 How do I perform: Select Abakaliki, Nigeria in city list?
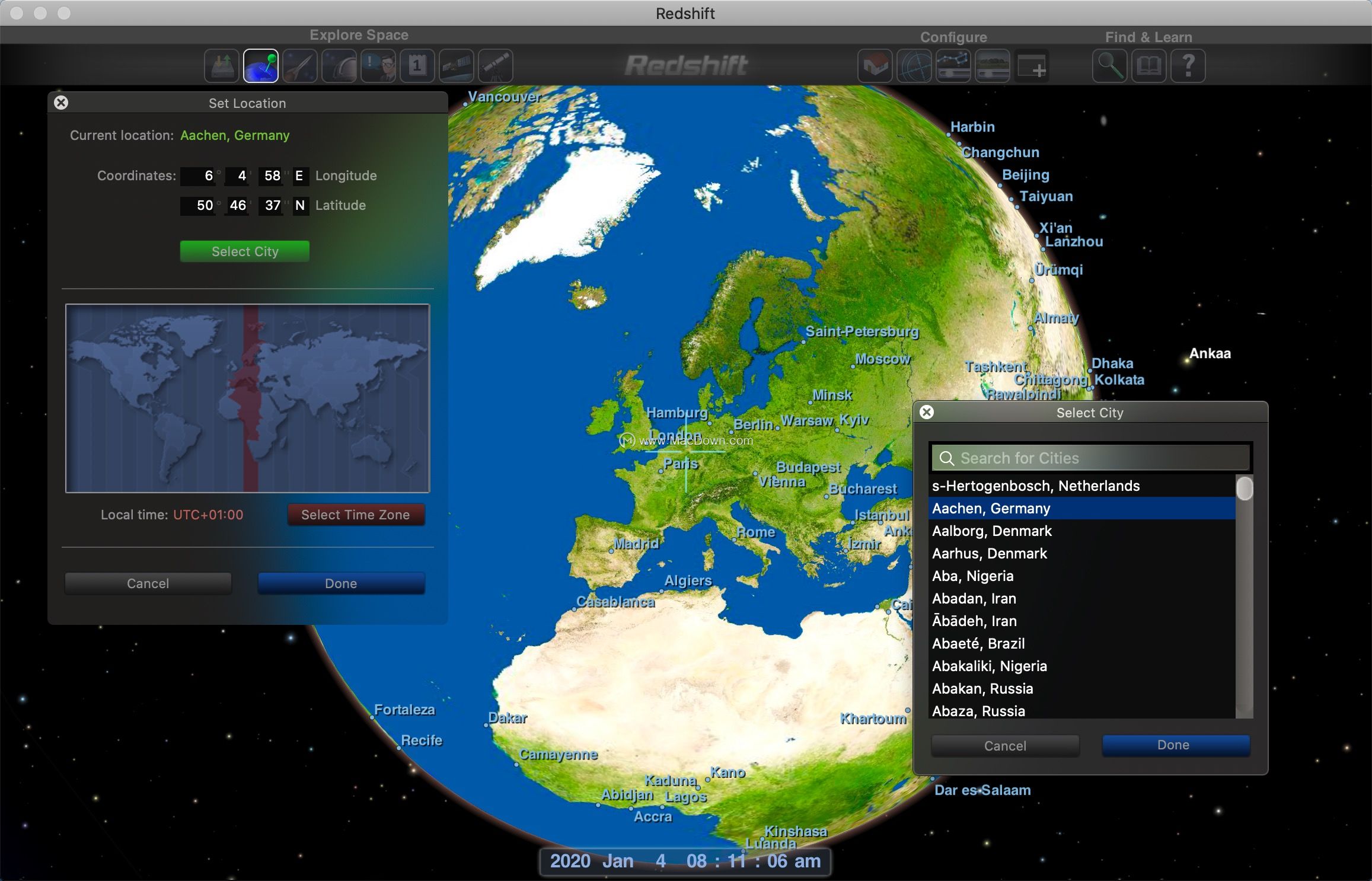click(1081, 666)
